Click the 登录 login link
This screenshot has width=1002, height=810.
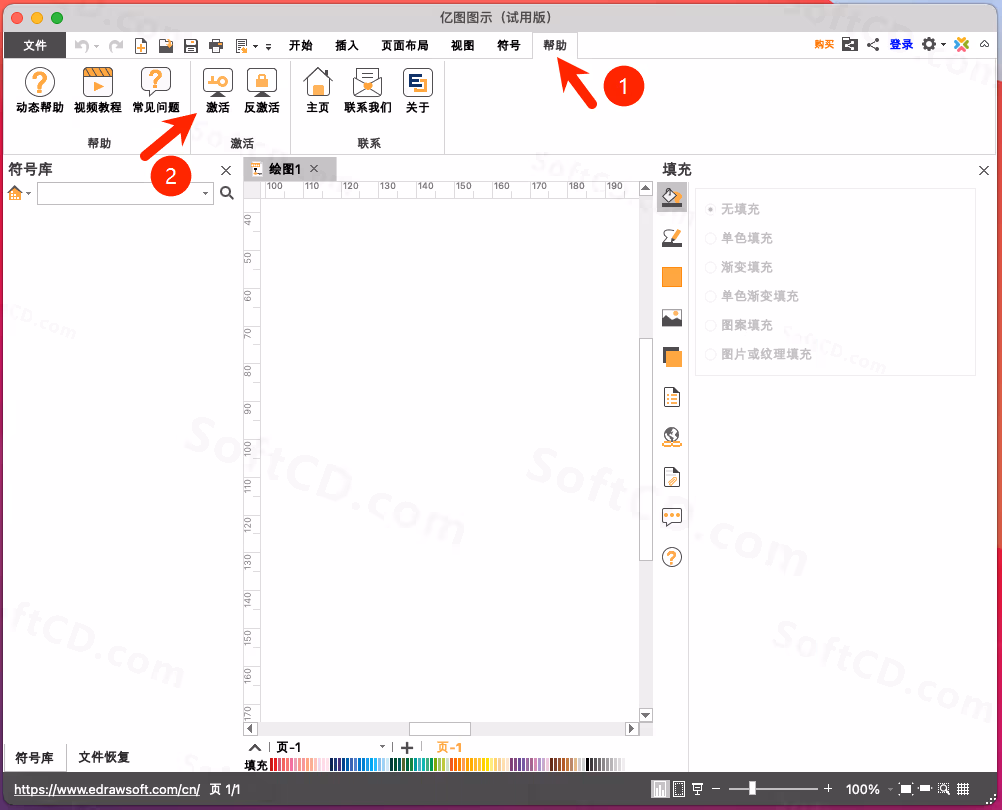point(901,44)
